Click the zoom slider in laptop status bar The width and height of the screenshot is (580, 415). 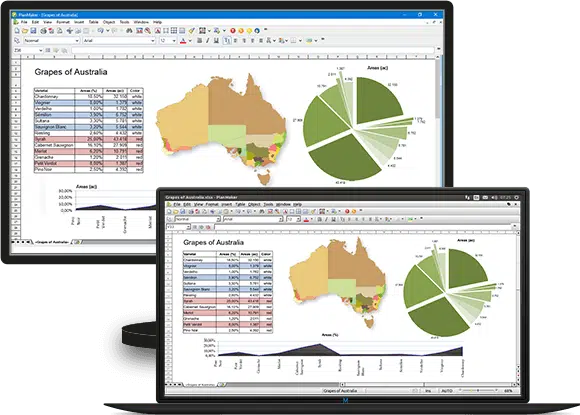478,391
